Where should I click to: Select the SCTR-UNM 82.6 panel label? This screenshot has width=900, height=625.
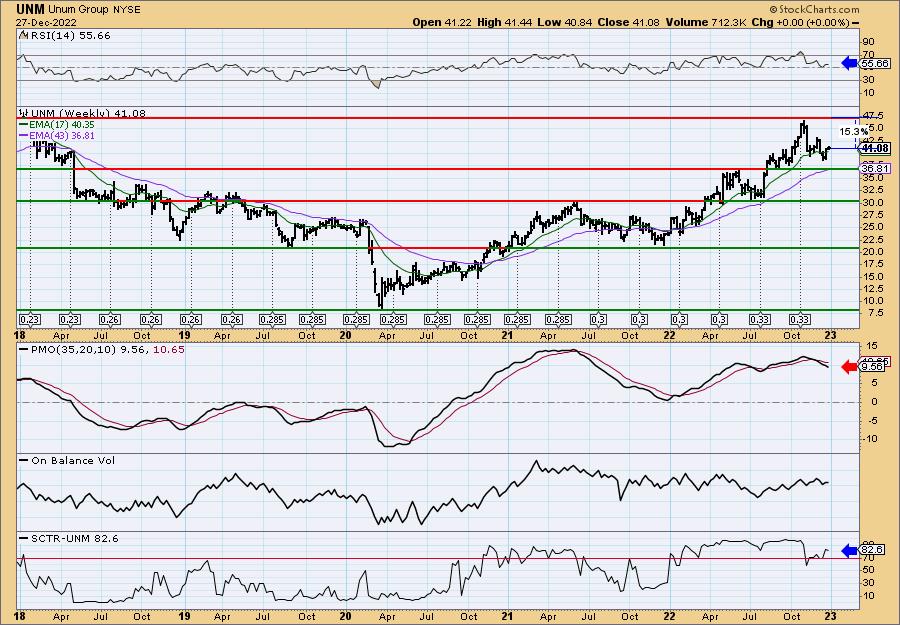pos(69,538)
